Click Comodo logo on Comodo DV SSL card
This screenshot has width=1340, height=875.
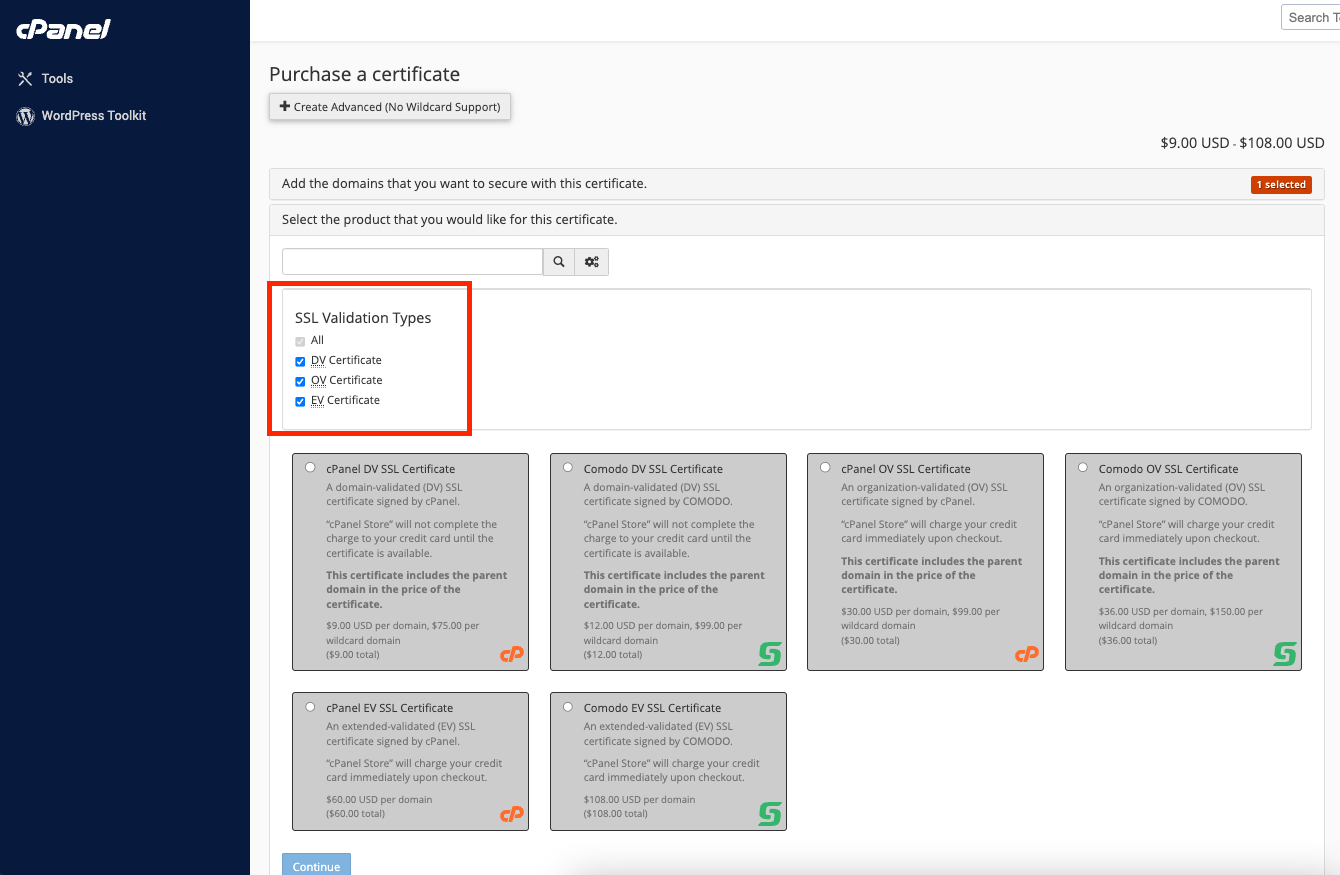click(x=769, y=655)
